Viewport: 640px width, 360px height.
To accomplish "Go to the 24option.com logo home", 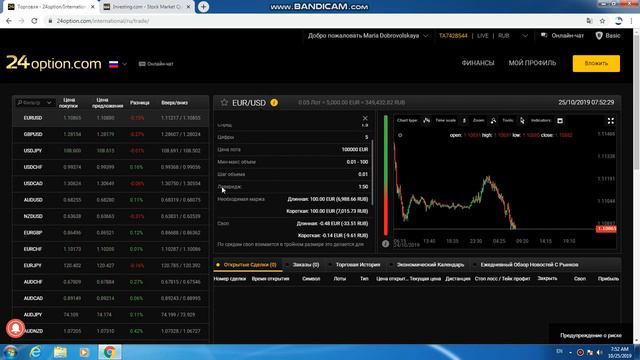I will pos(53,63).
